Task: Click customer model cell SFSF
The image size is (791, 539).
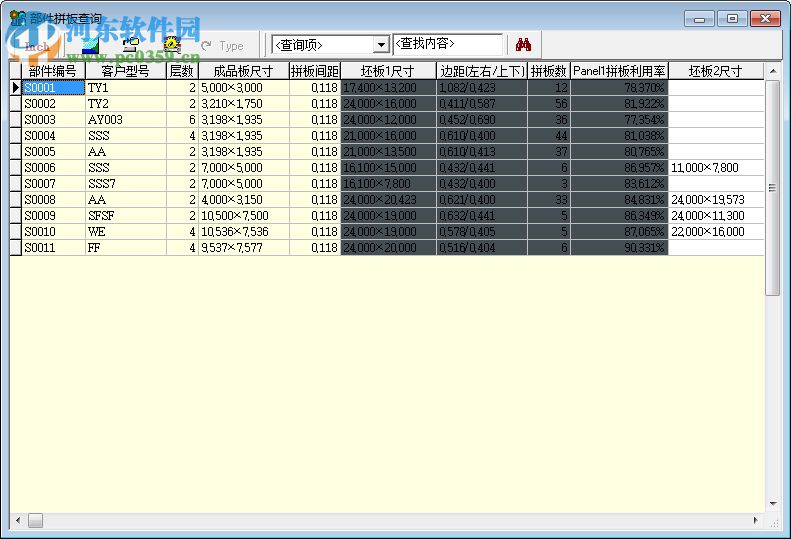Action: tap(126, 215)
